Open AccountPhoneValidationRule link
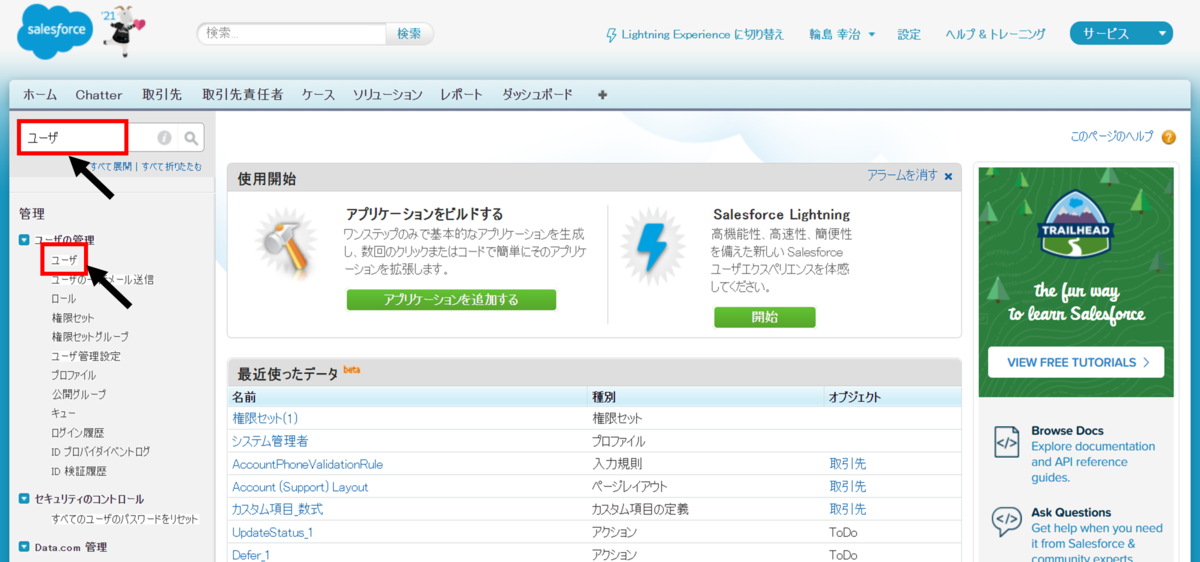Image resolution: width=1200 pixels, height=562 pixels. 307,464
